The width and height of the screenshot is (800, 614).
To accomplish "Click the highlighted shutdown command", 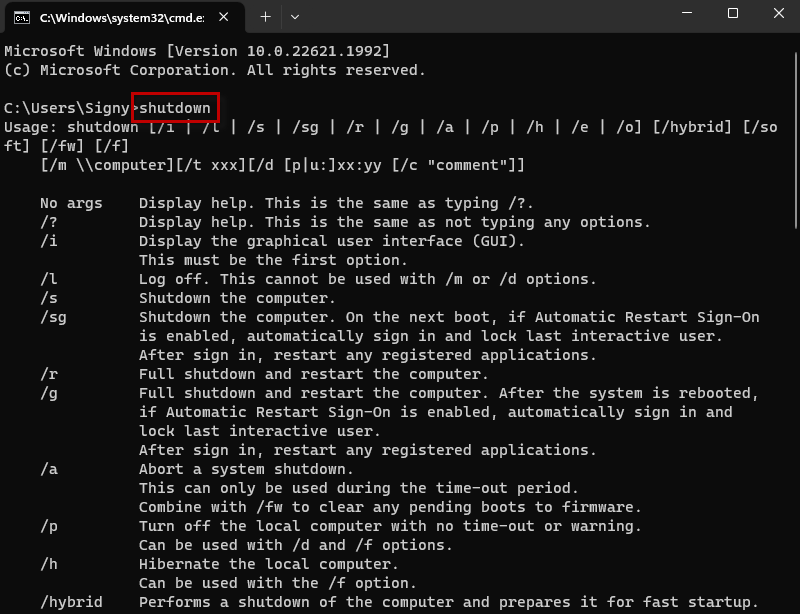I will [172, 107].
